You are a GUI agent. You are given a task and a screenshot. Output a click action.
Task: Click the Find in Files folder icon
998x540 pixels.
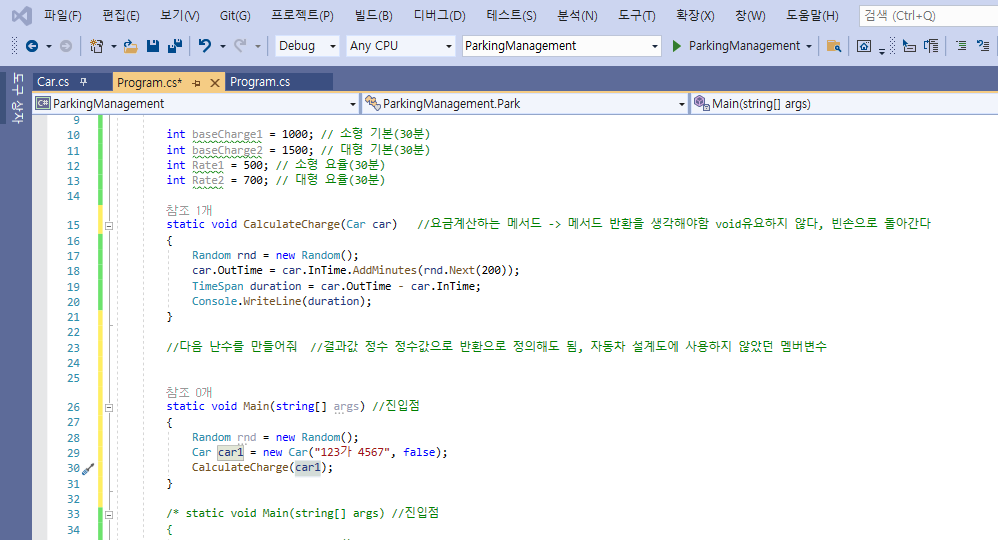(x=834, y=46)
